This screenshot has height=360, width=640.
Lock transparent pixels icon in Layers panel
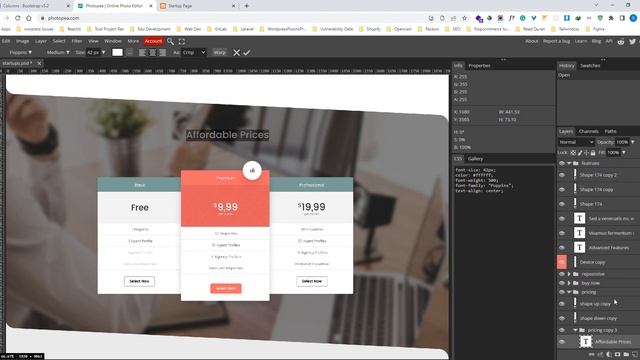point(573,153)
